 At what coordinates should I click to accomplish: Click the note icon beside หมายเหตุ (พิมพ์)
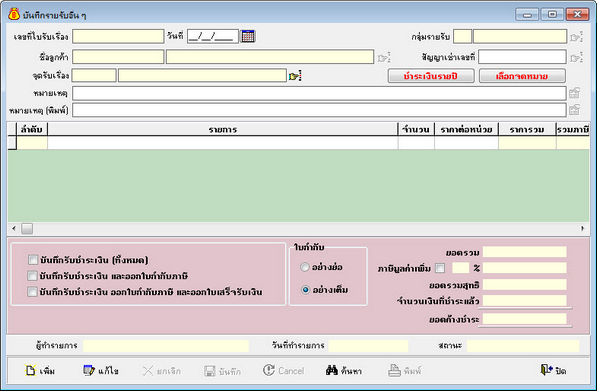coord(575,110)
